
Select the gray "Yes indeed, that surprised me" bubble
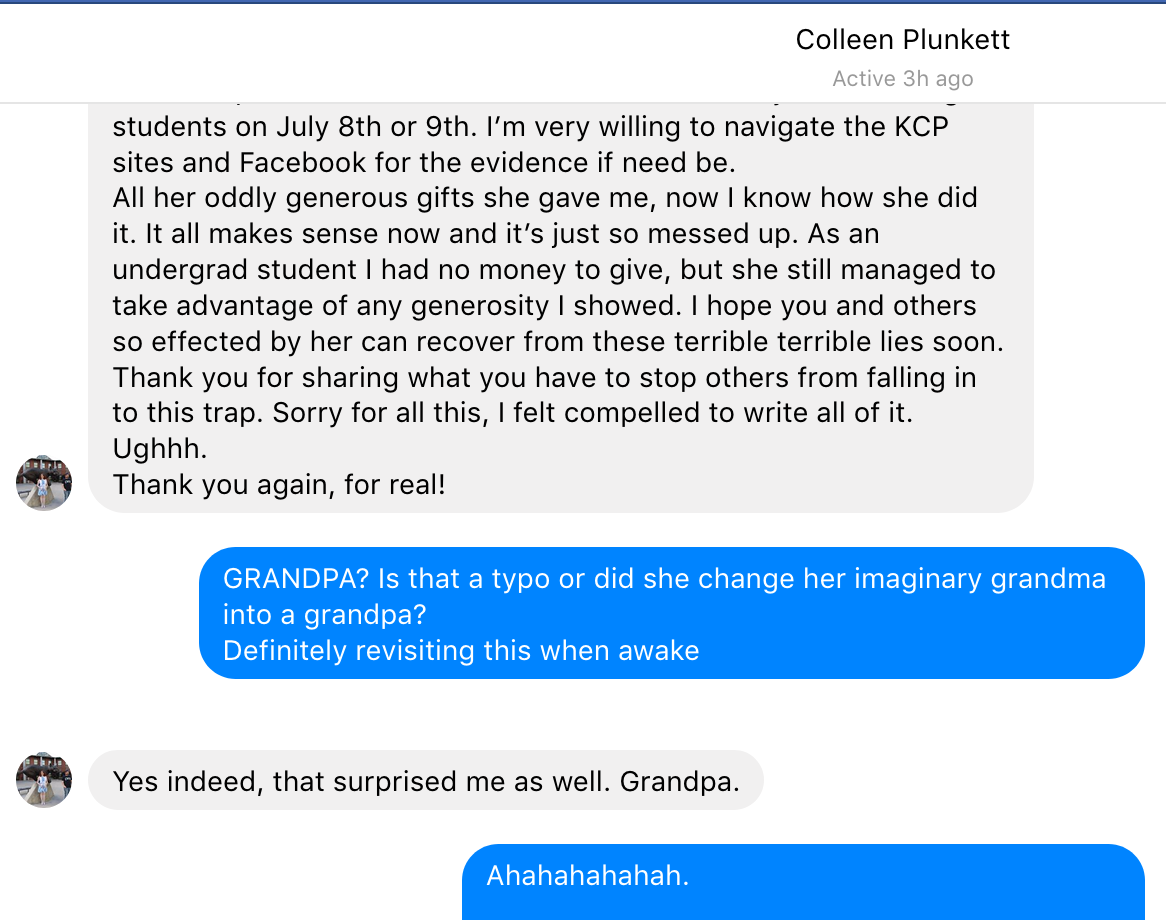click(425, 780)
